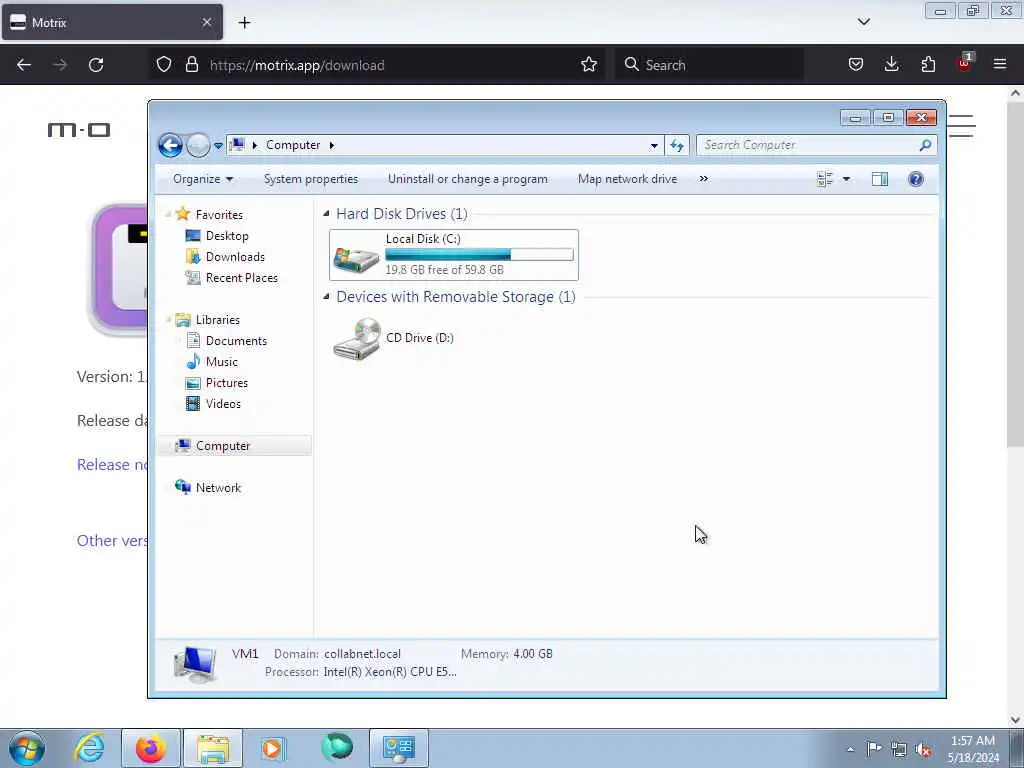Click Firefox back button
Viewport: 1024px width, 768px height.
point(24,65)
